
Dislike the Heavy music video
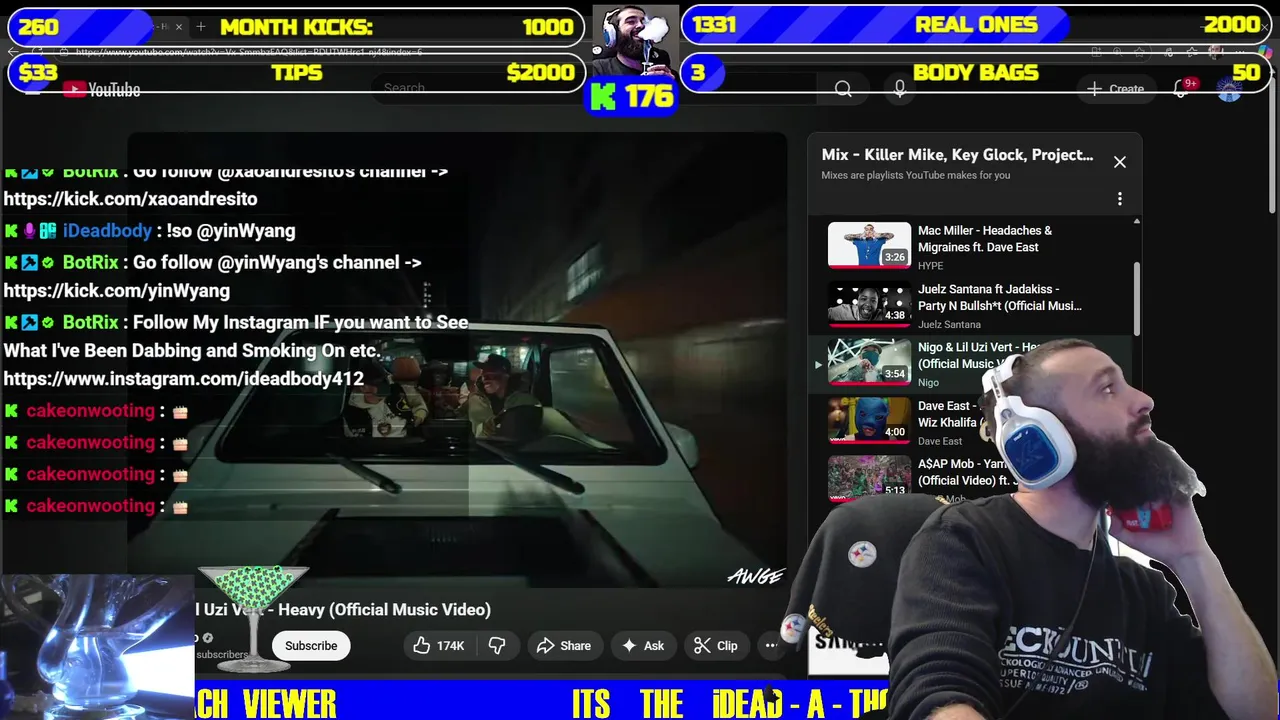pos(497,646)
